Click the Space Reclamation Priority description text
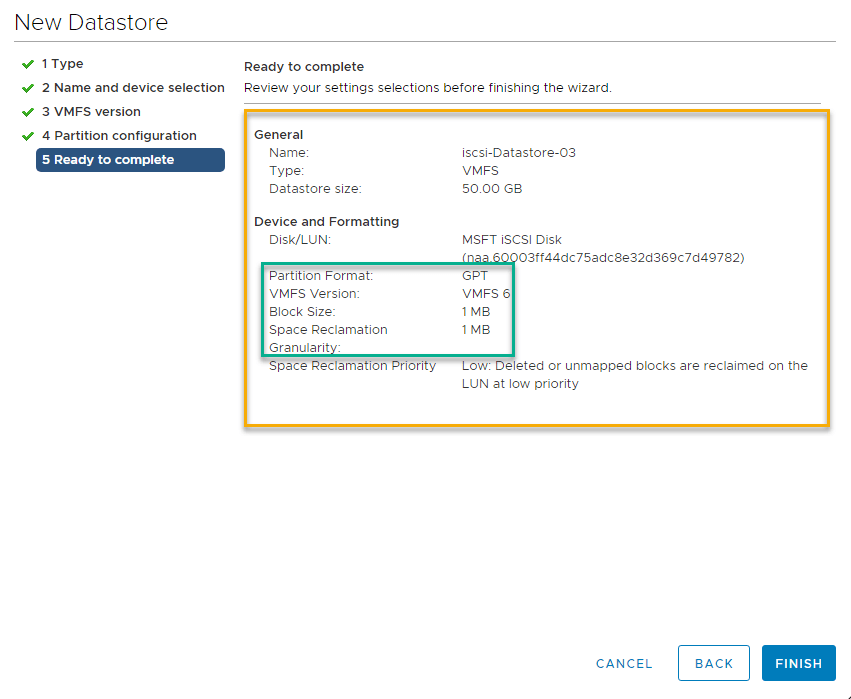The image size is (851, 699). click(634, 374)
